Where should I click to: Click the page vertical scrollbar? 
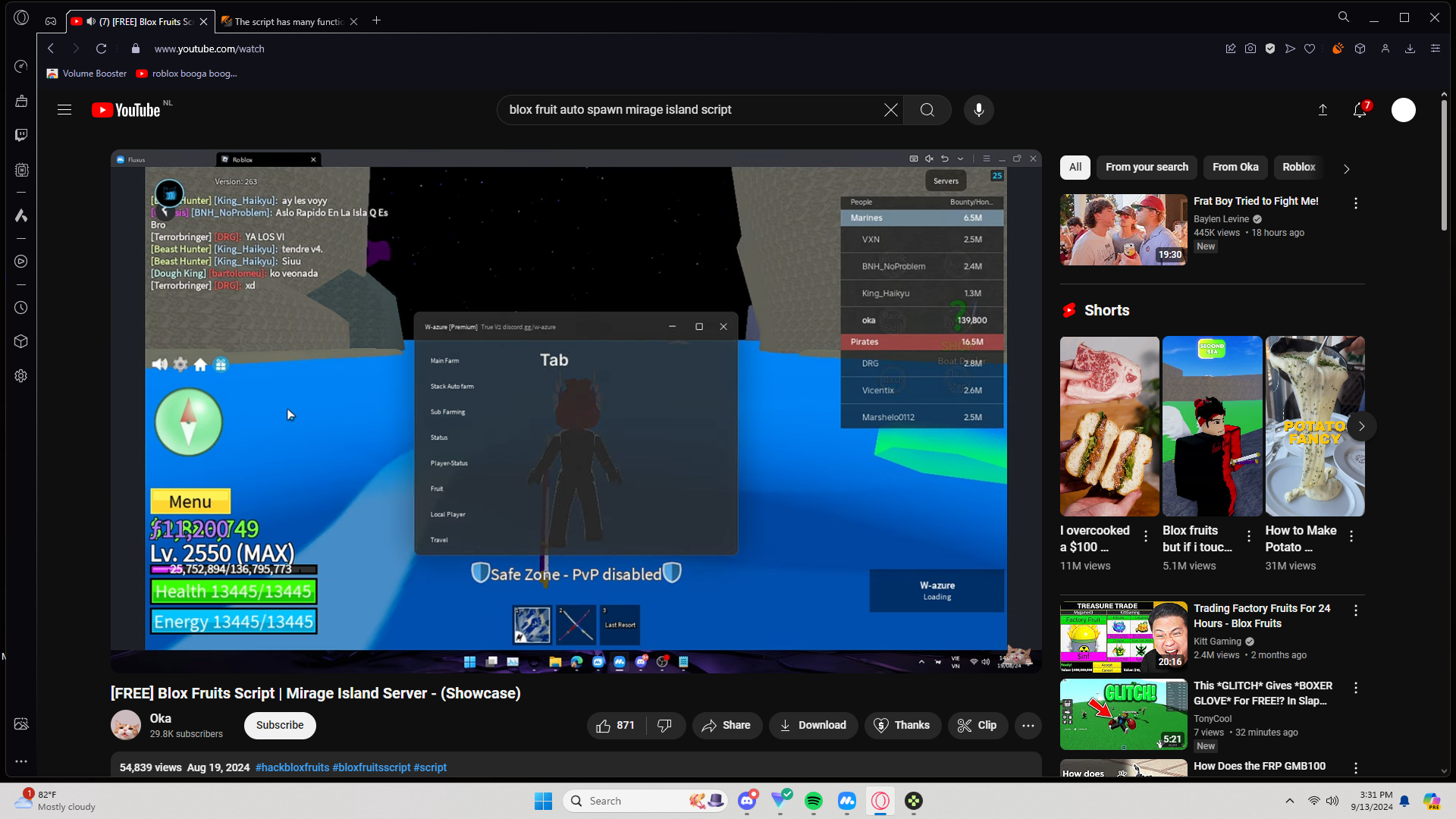click(1444, 167)
